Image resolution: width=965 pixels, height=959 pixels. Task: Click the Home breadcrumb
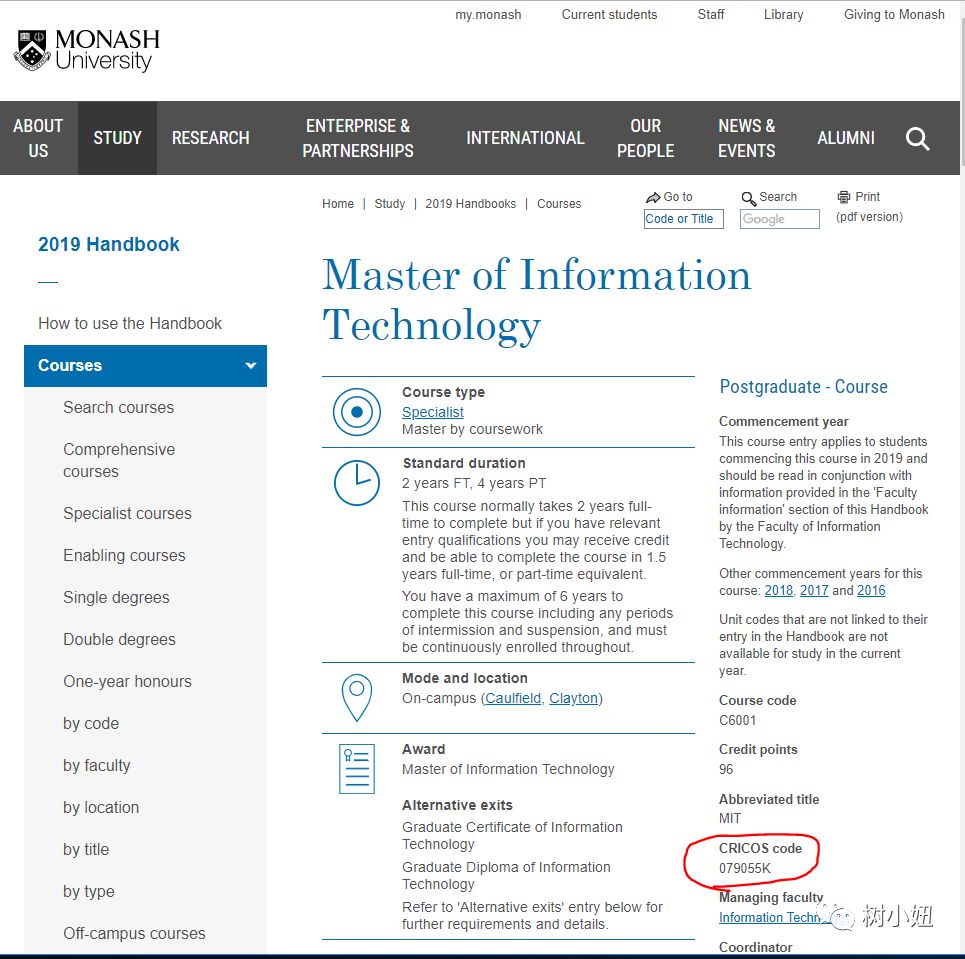[338, 204]
